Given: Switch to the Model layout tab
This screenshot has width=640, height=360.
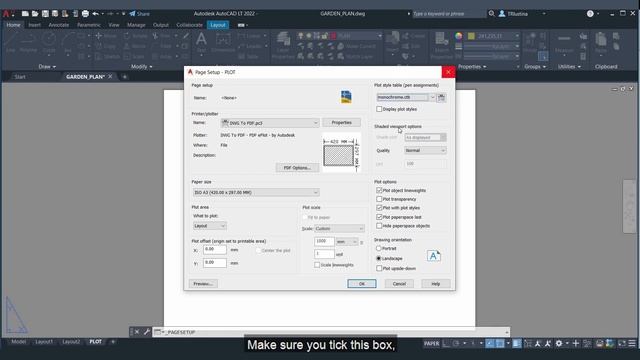Looking at the screenshot, I should point(18,342).
